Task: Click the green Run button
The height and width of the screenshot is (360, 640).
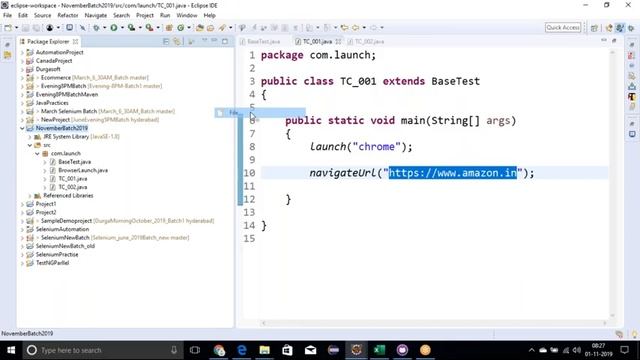Action: point(113,28)
